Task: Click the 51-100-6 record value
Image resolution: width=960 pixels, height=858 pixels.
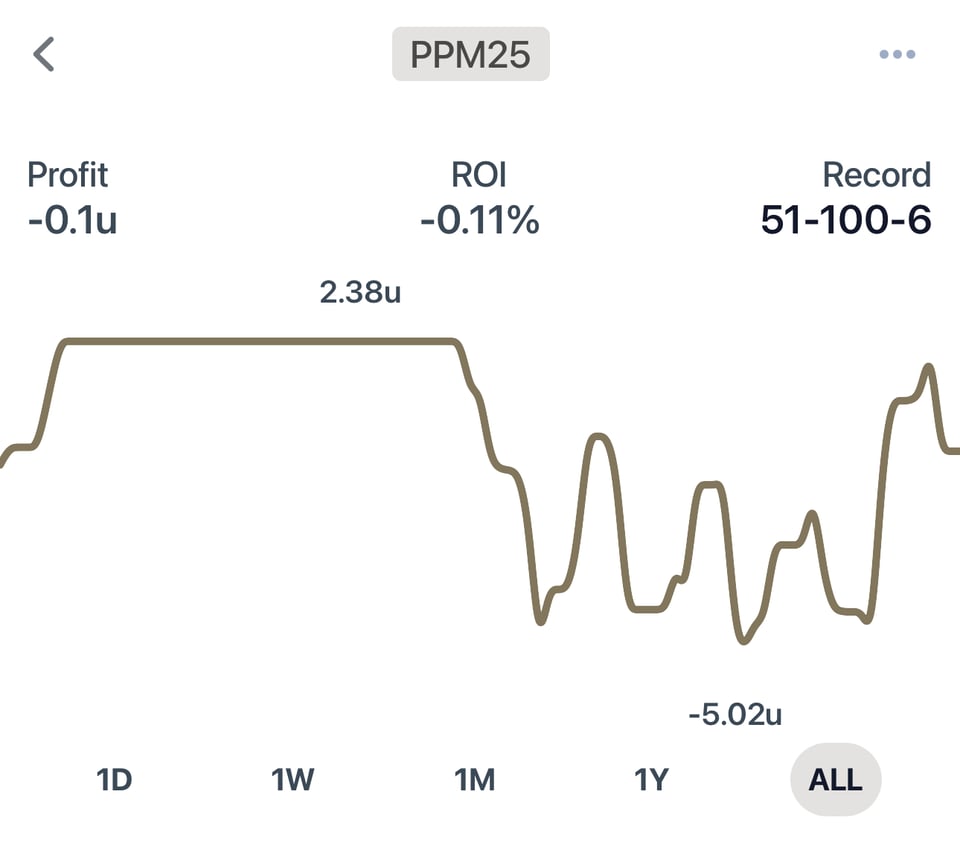Action: 846,220
